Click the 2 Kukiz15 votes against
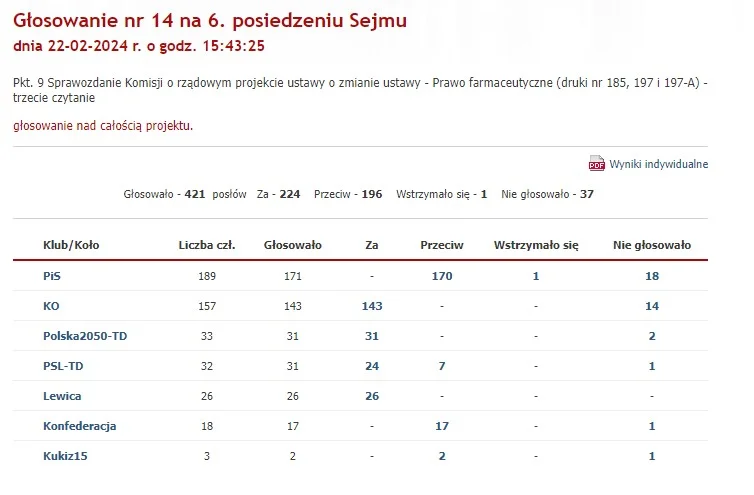The image size is (754, 495). pos(442,456)
